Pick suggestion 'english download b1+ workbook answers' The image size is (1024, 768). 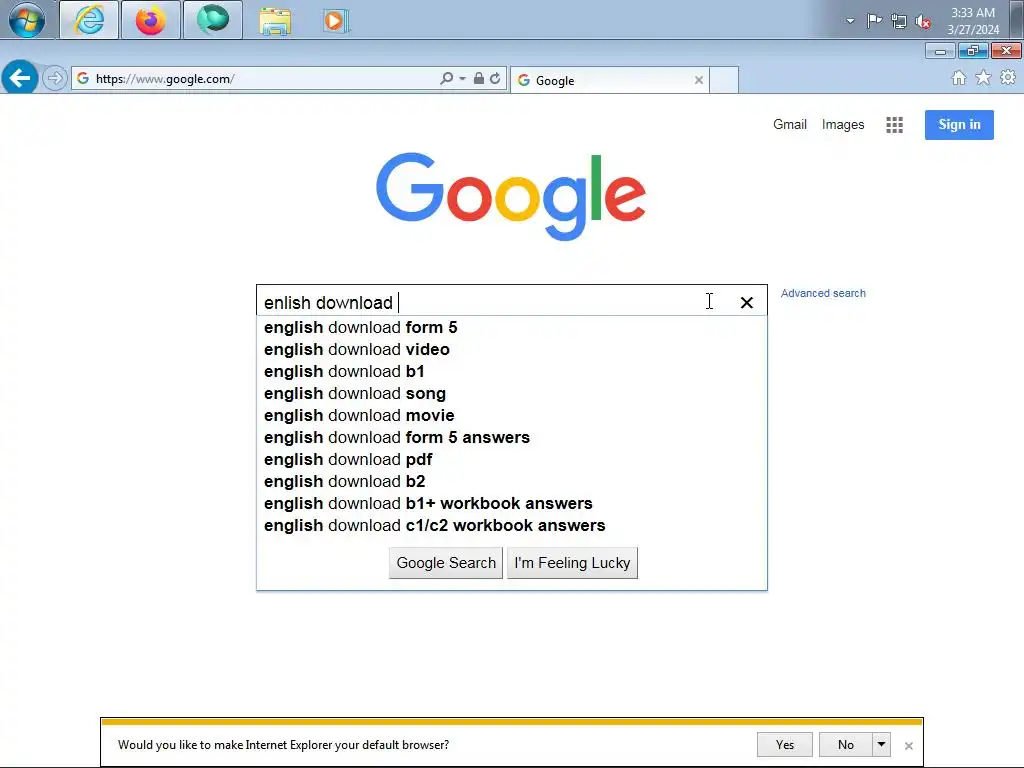(511, 504)
